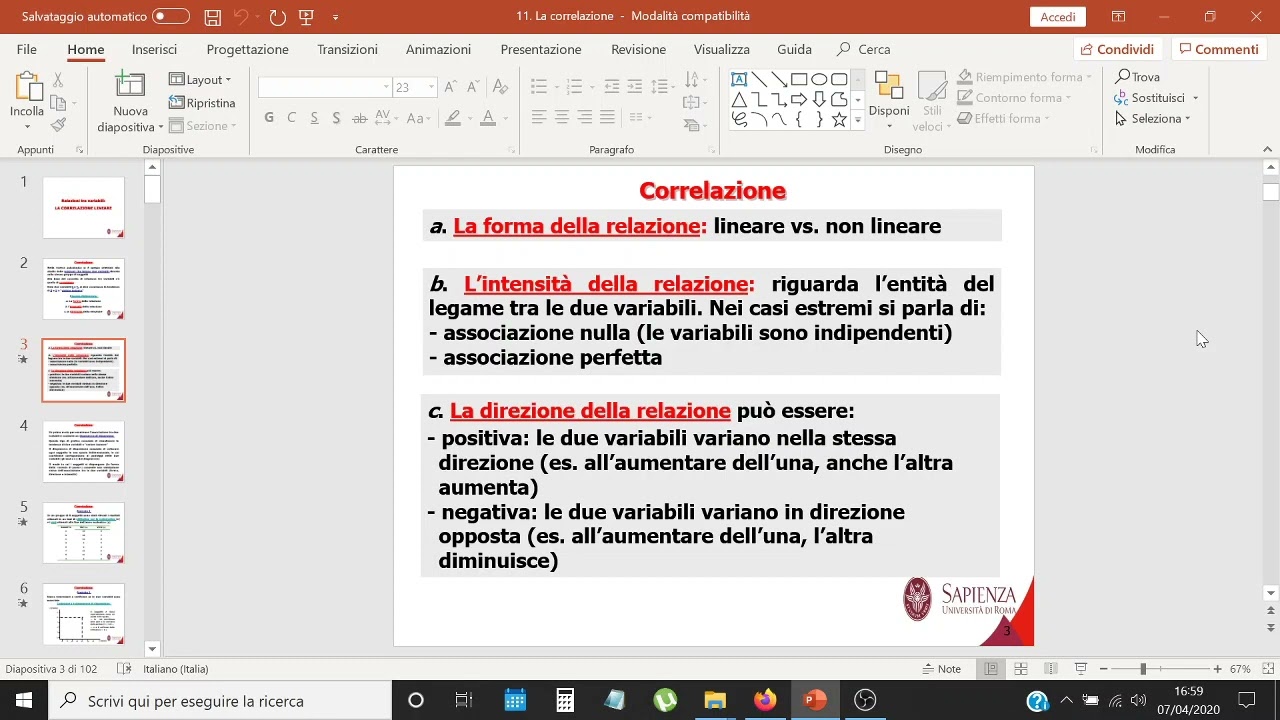
Task: Click the Note button in status bar
Action: 940,669
